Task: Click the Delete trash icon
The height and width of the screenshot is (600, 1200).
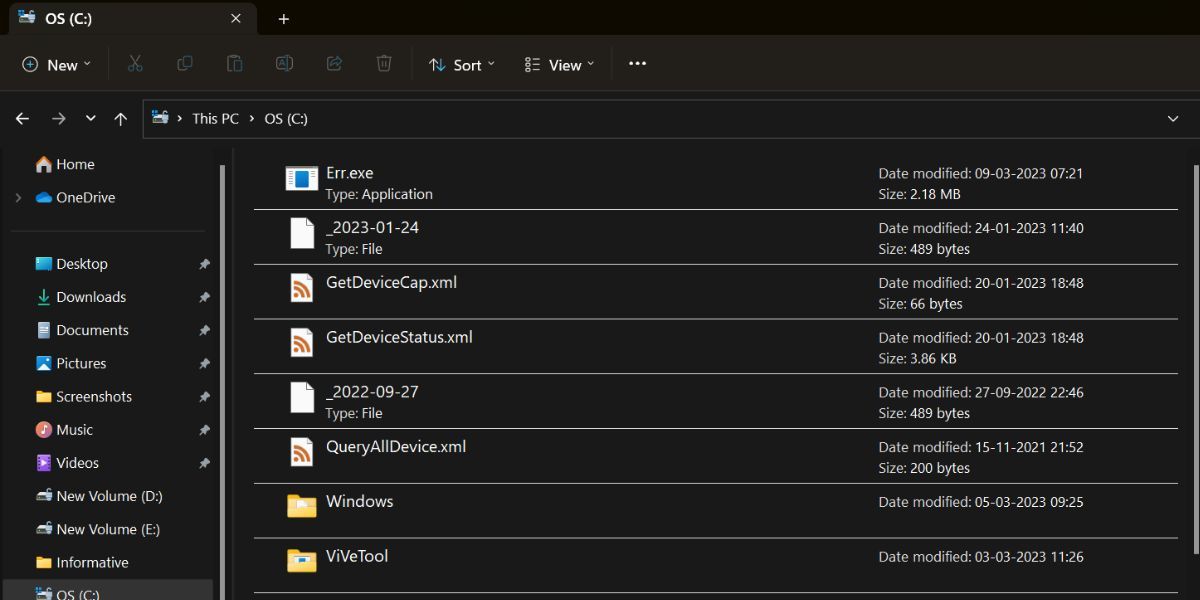Action: [x=384, y=64]
